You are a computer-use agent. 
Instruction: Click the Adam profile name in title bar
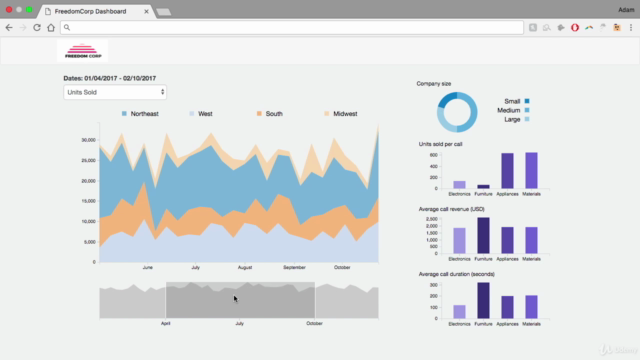pos(626,10)
